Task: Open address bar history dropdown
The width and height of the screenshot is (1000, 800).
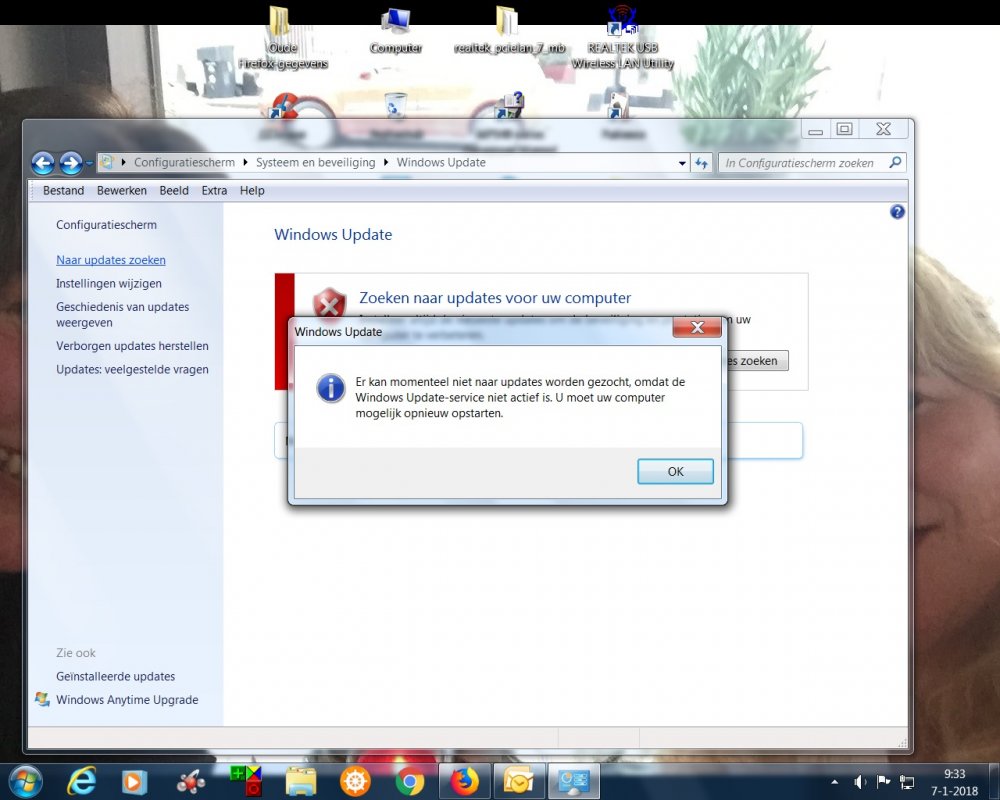Action: (x=682, y=163)
